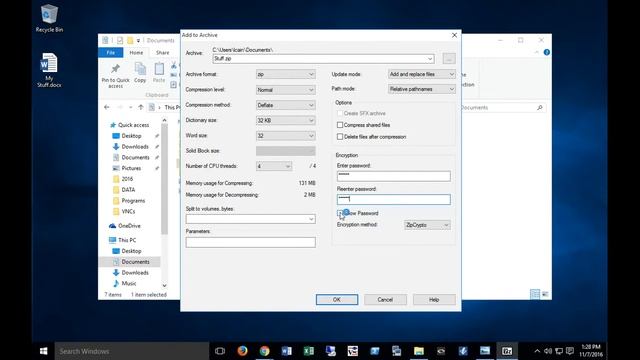640x360 pixels.
Task: Click the Explorer up-folder arrow
Action: click(141, 107)
